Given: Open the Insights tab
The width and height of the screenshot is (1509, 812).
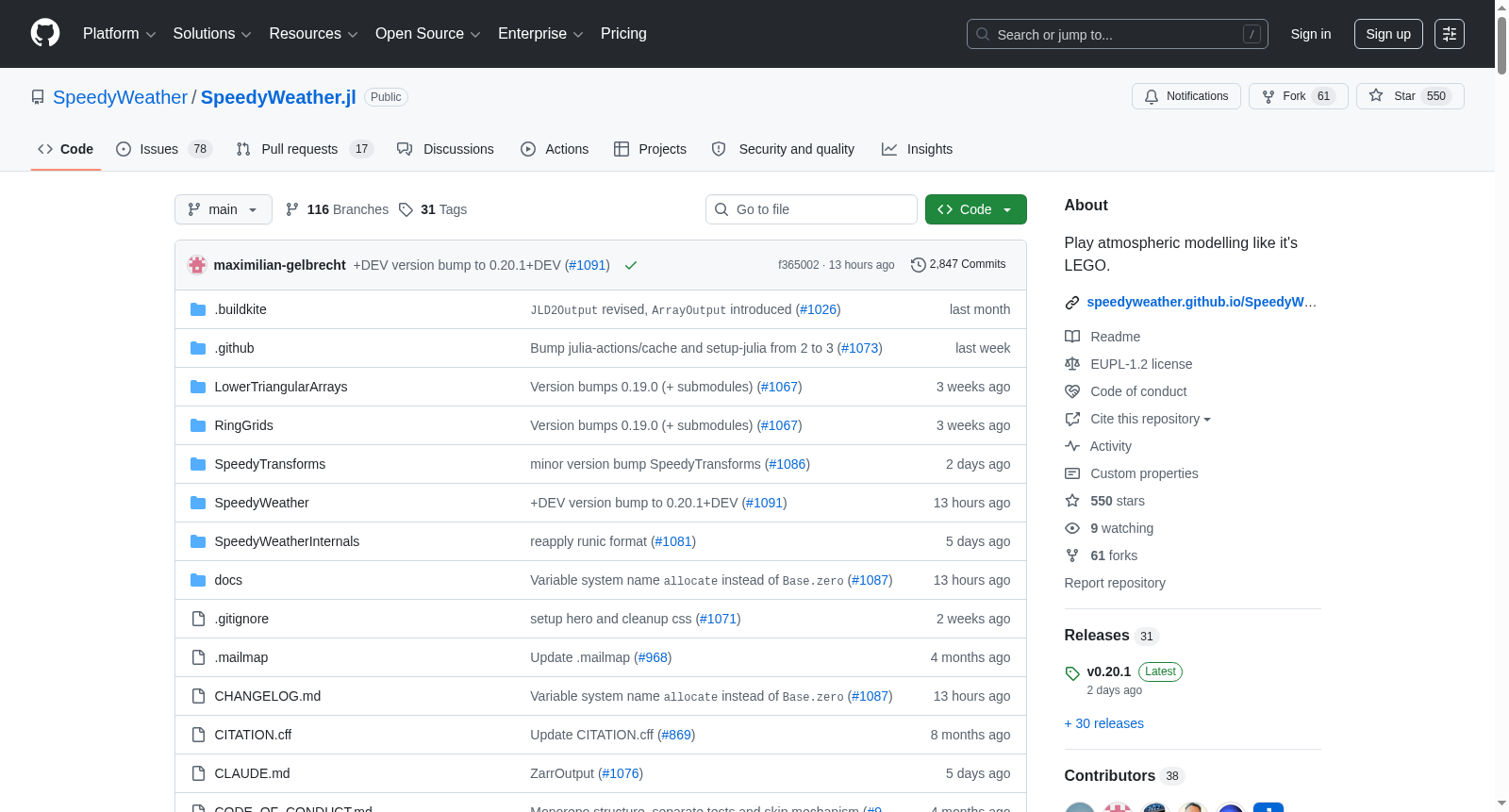Looking at the screenshot, I should coord(917,149).
